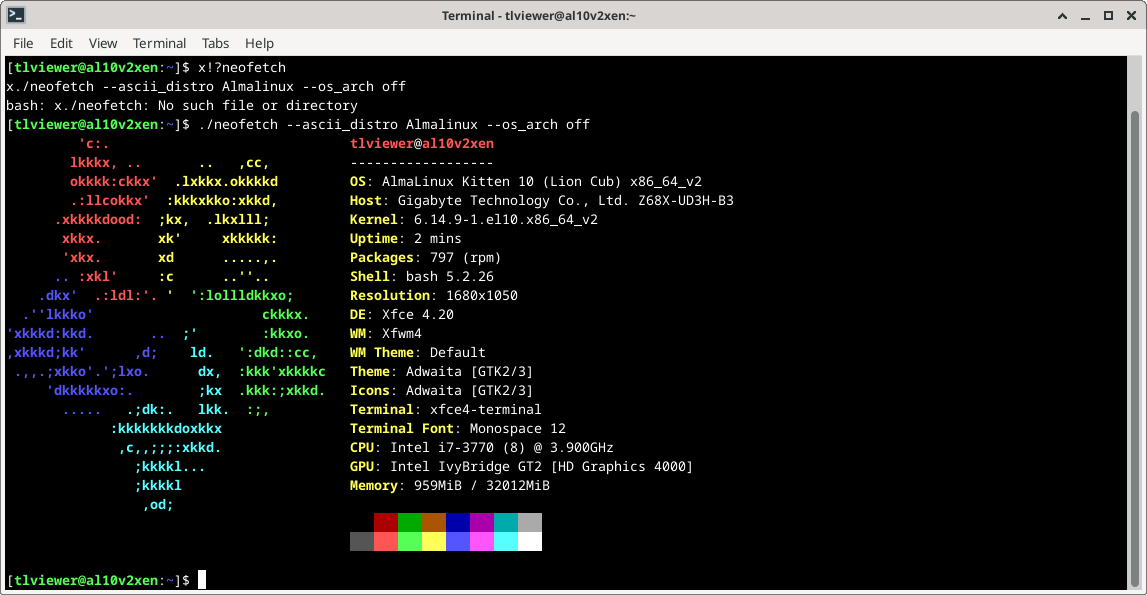The width and height of the screenshot is (1147, 595).
Task: Click the terminal icon in the title bar
Action: point(15,15)
